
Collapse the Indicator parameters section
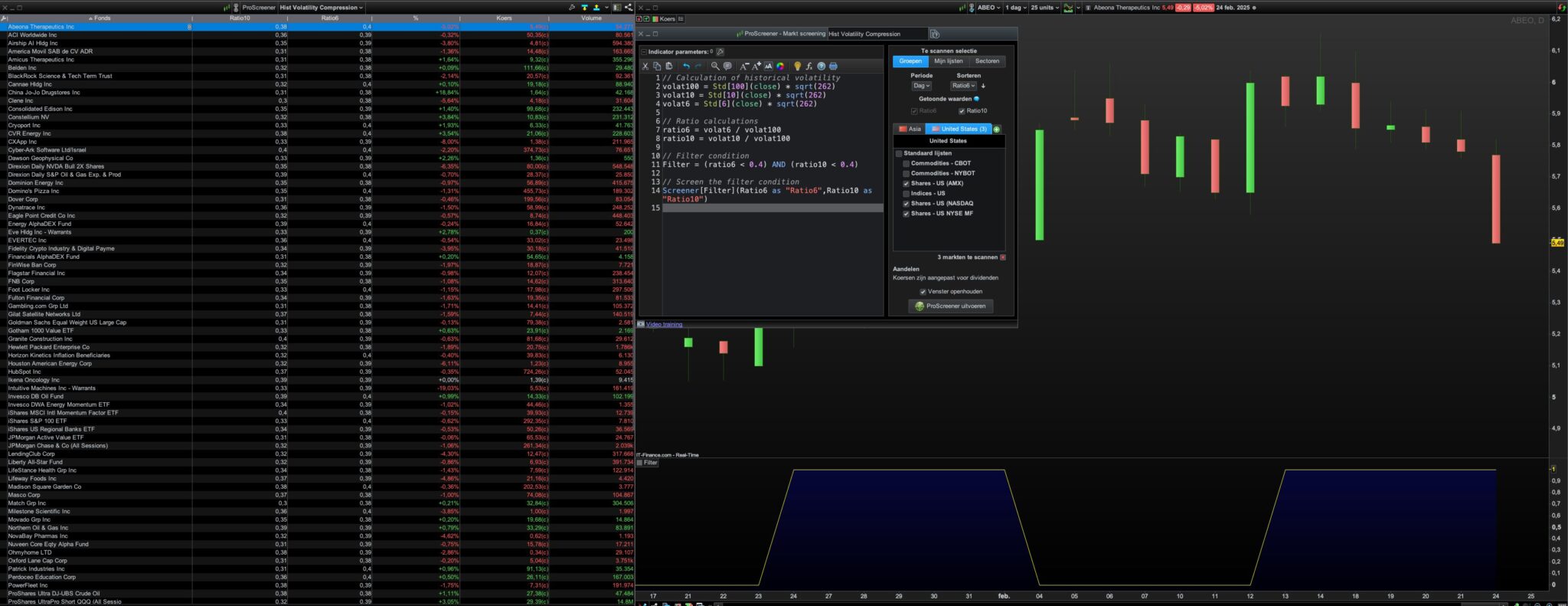pyautogui.click(x=644, y=52)
